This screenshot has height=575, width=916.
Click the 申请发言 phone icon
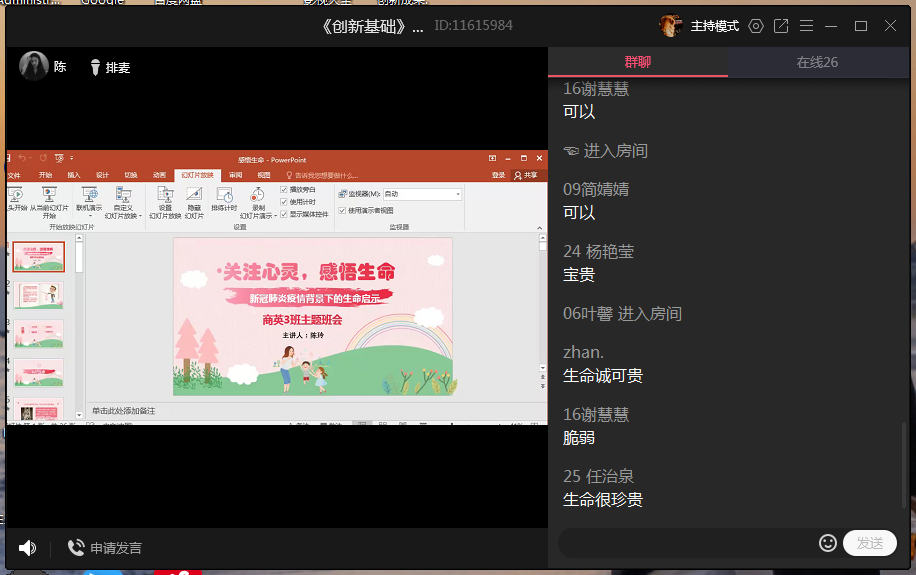click(76, 548)
